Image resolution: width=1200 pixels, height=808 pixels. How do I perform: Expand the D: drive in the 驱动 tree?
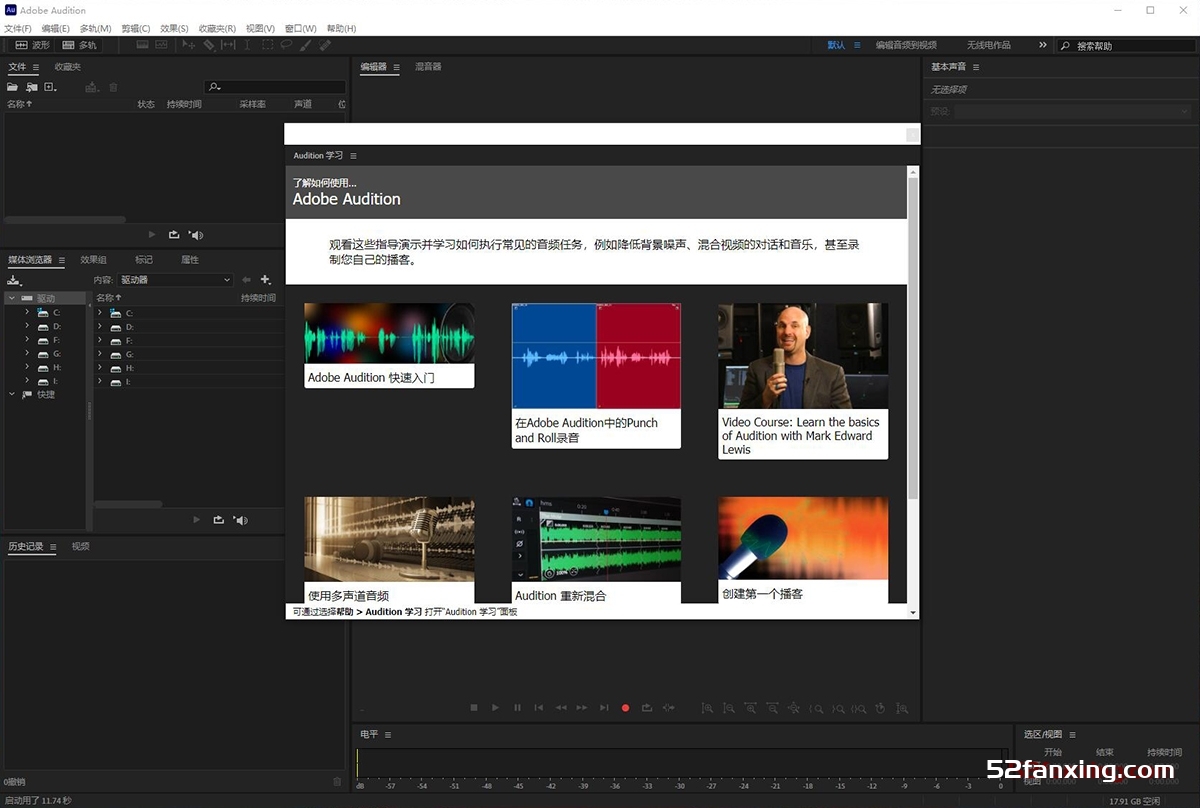[x=28, y=326]
